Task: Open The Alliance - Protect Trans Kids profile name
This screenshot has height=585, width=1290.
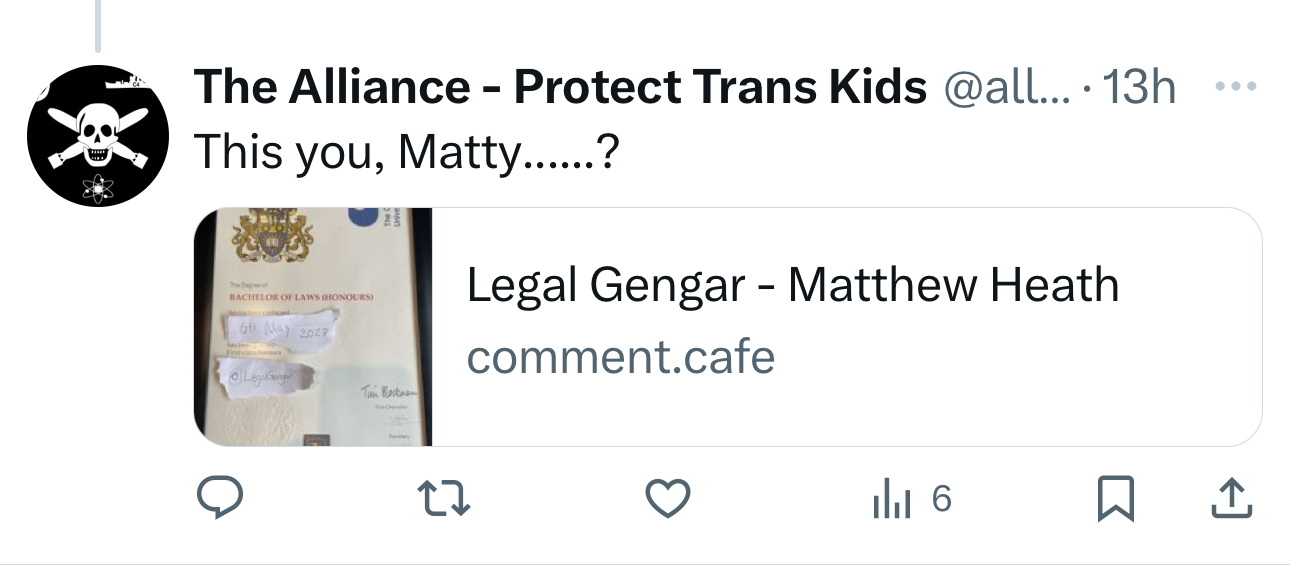Action: (560, 89)
